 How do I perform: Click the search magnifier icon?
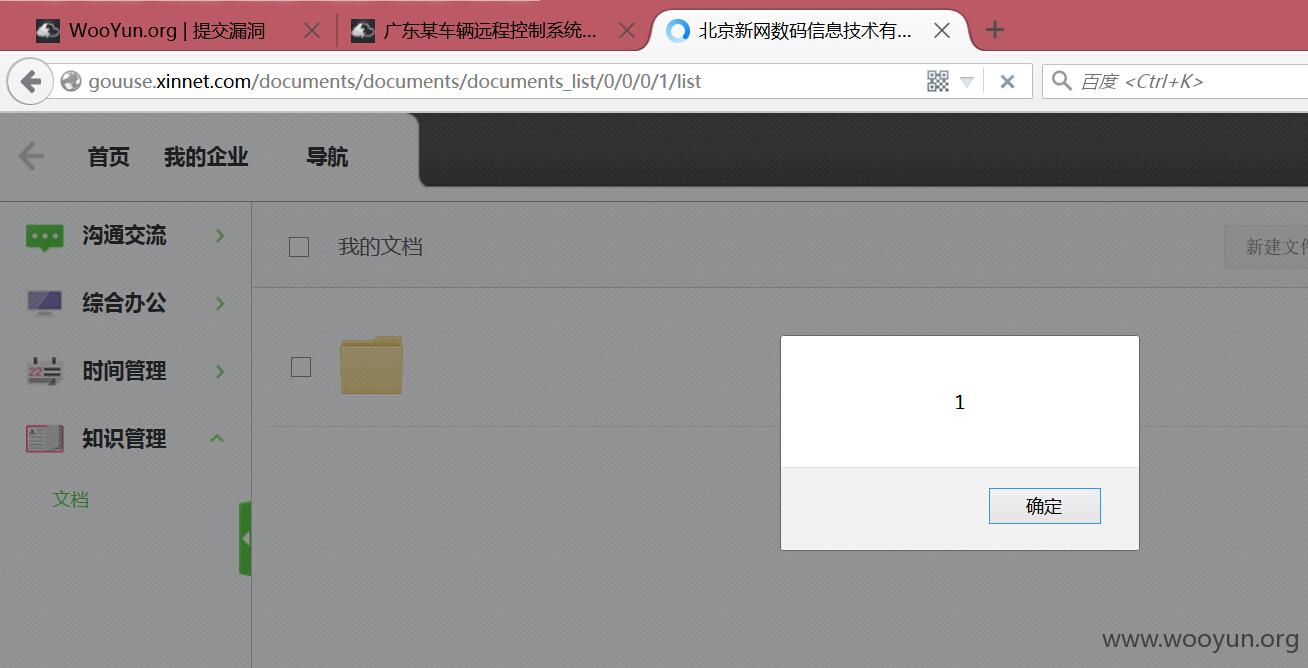pos(1062,81)
